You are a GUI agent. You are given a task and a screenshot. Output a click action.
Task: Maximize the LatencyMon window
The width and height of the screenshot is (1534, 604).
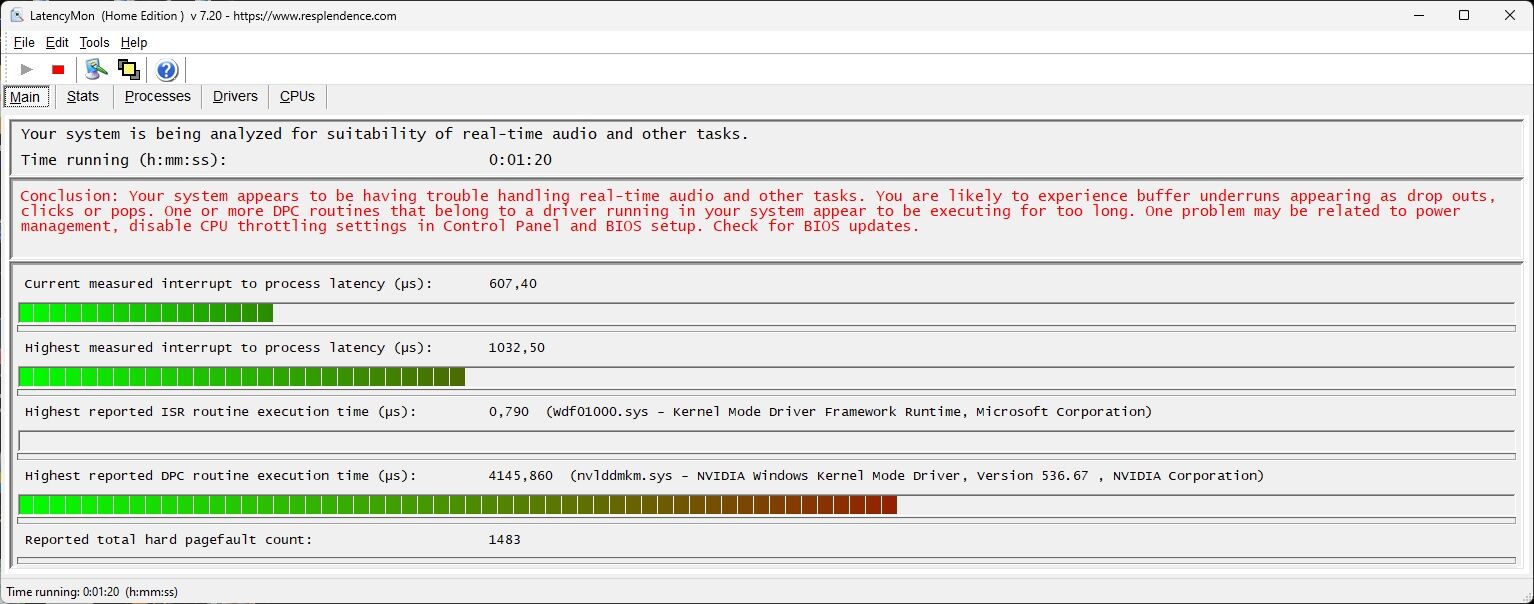click(1464, 15)
